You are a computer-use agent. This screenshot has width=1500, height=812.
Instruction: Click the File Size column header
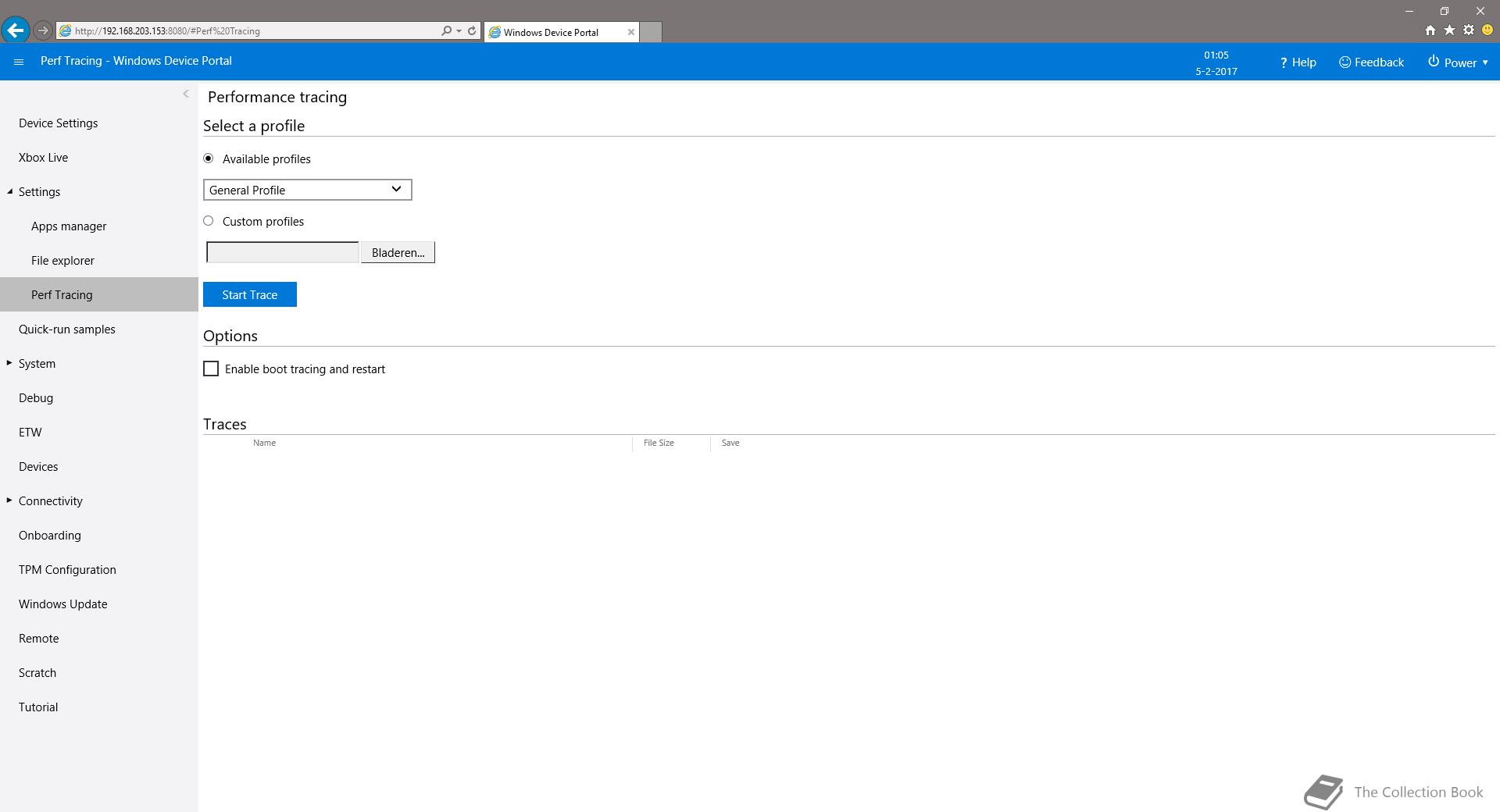point(659,443)
